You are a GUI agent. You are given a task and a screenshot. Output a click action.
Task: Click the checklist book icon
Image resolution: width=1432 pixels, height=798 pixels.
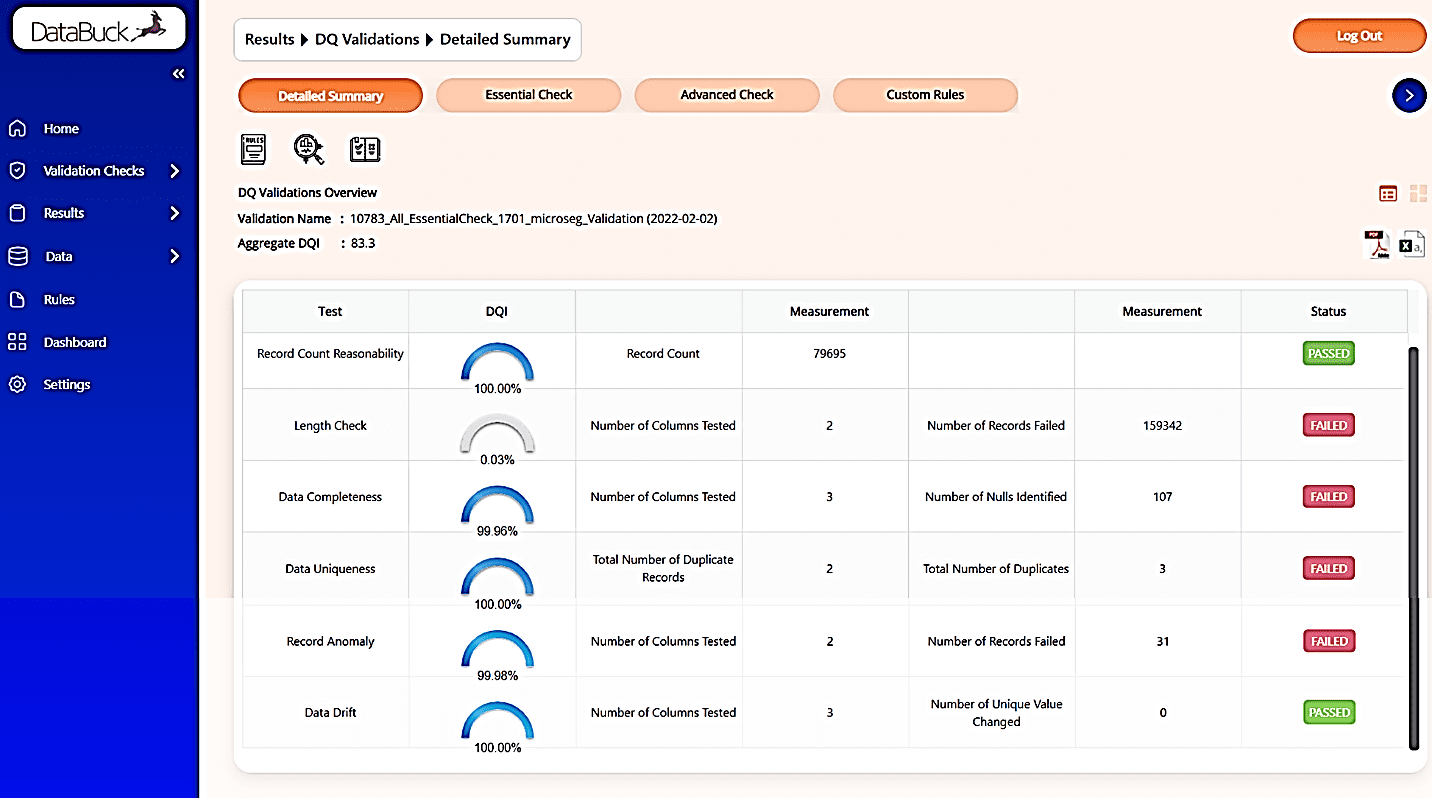tap(364, 149)
